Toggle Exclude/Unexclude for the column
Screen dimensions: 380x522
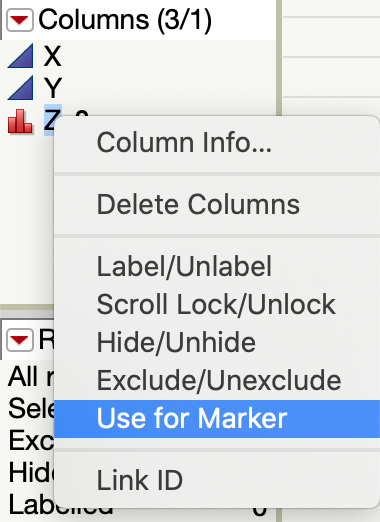[217, 380]
